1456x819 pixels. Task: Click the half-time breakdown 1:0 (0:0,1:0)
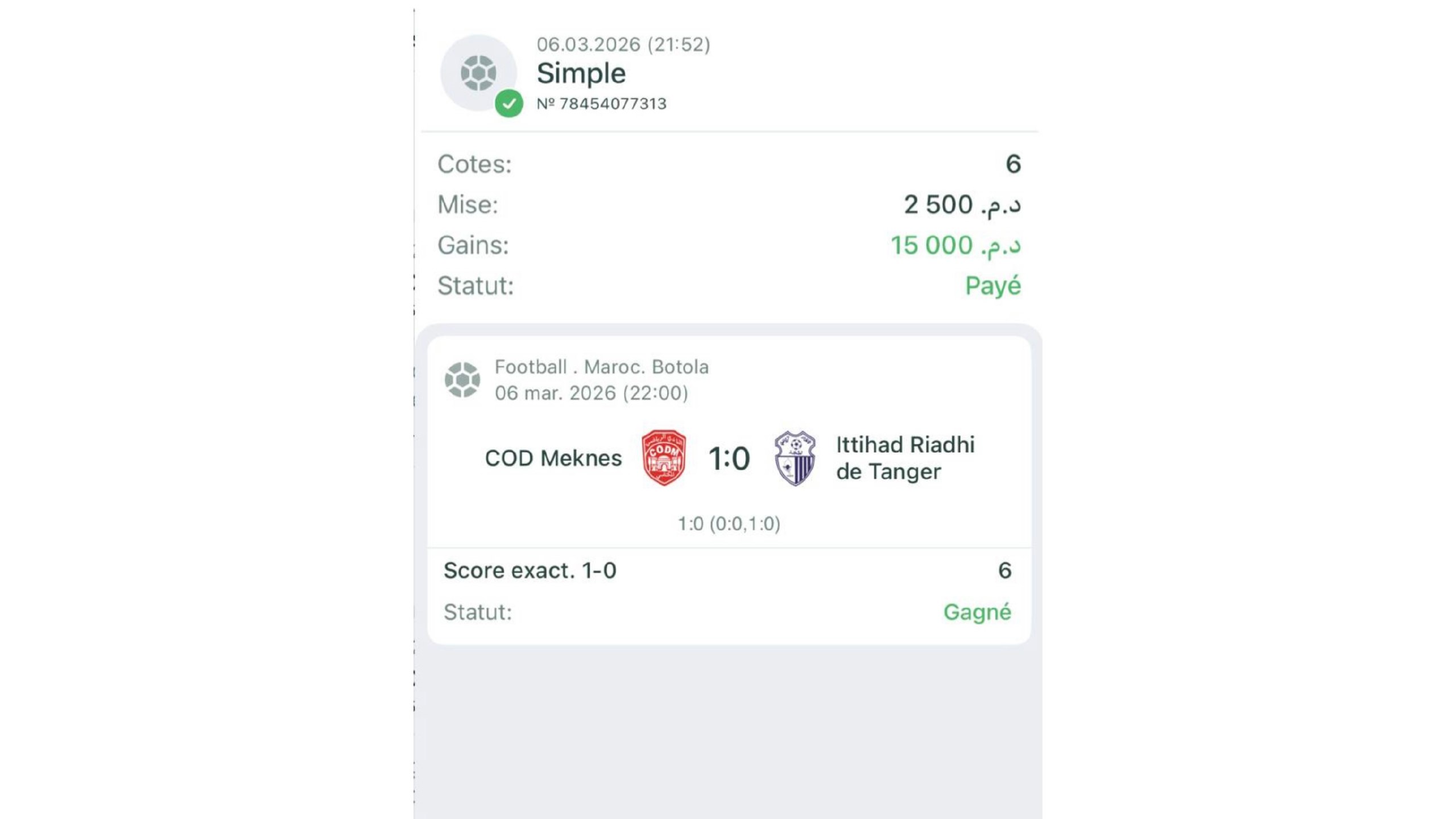[x=729, y=523]
